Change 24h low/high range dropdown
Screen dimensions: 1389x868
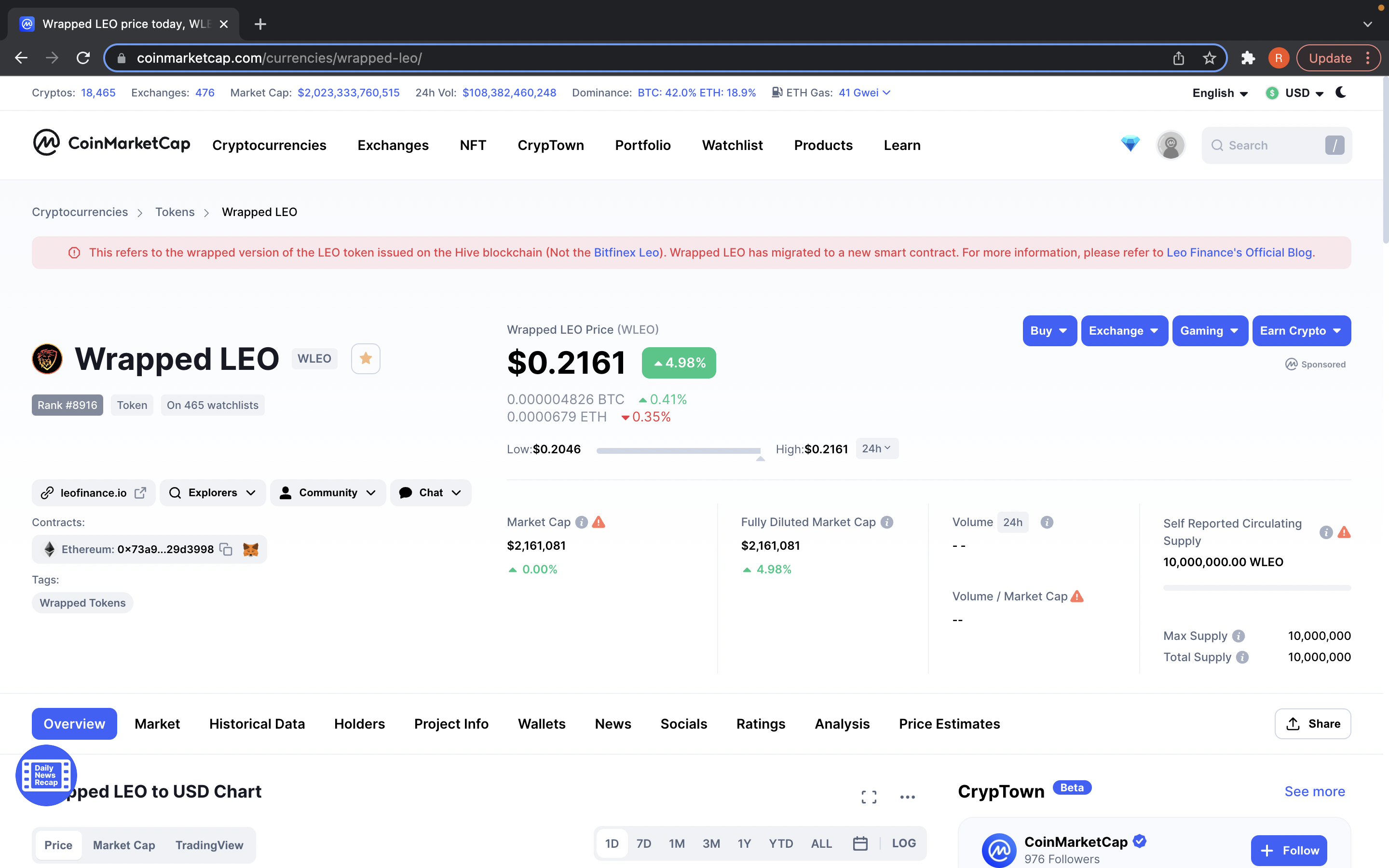coord(876,448)
